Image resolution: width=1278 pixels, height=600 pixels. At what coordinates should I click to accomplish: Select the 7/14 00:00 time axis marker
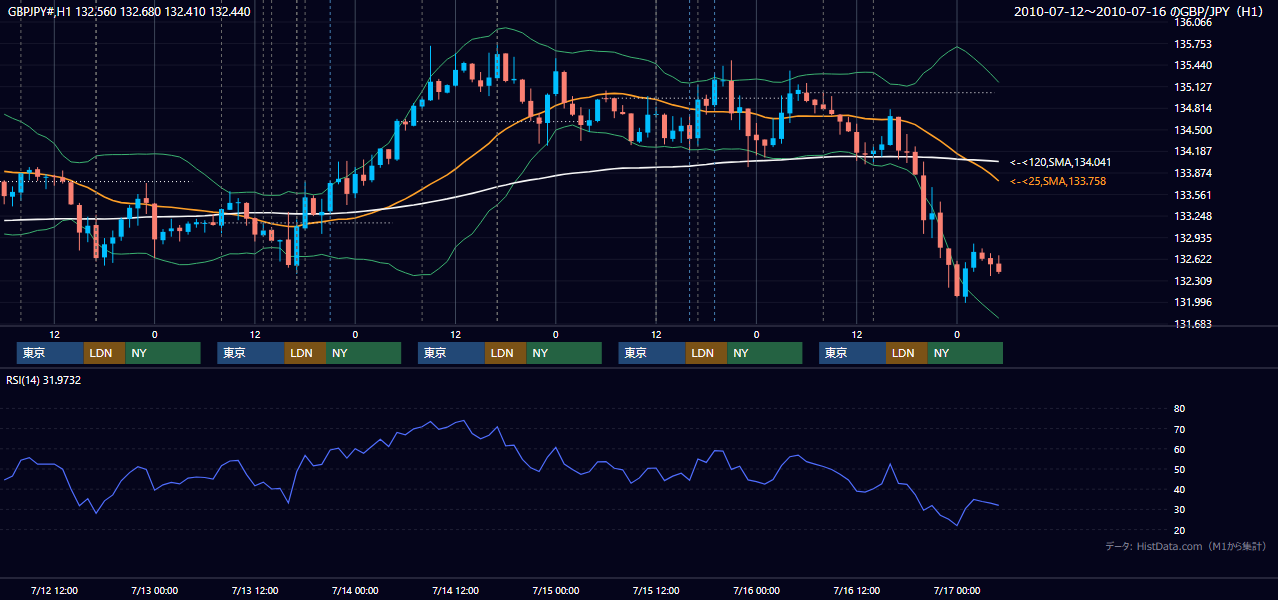click(355, 590)
